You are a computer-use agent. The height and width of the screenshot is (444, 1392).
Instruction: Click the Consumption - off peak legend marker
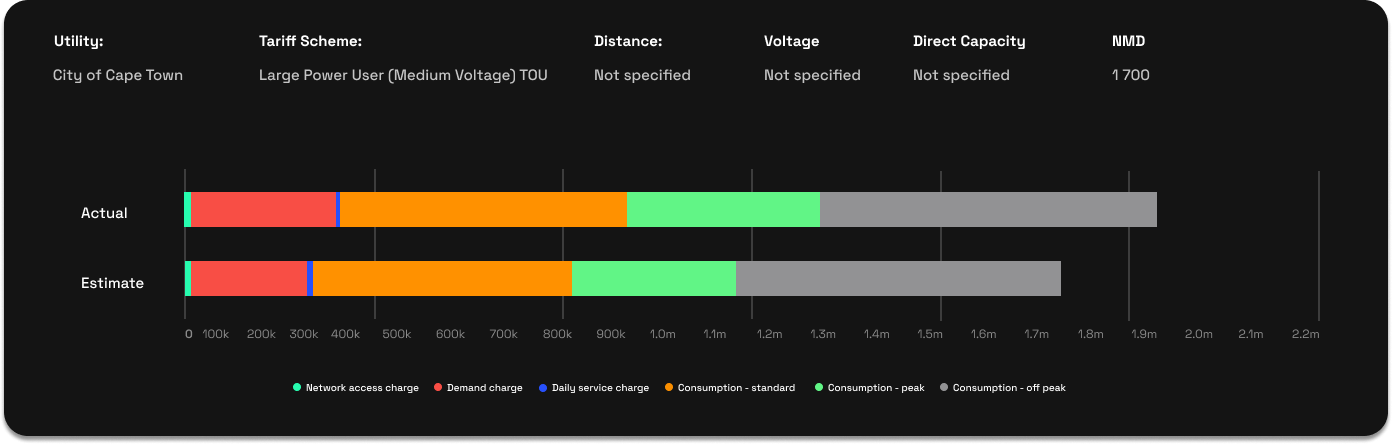944,387
